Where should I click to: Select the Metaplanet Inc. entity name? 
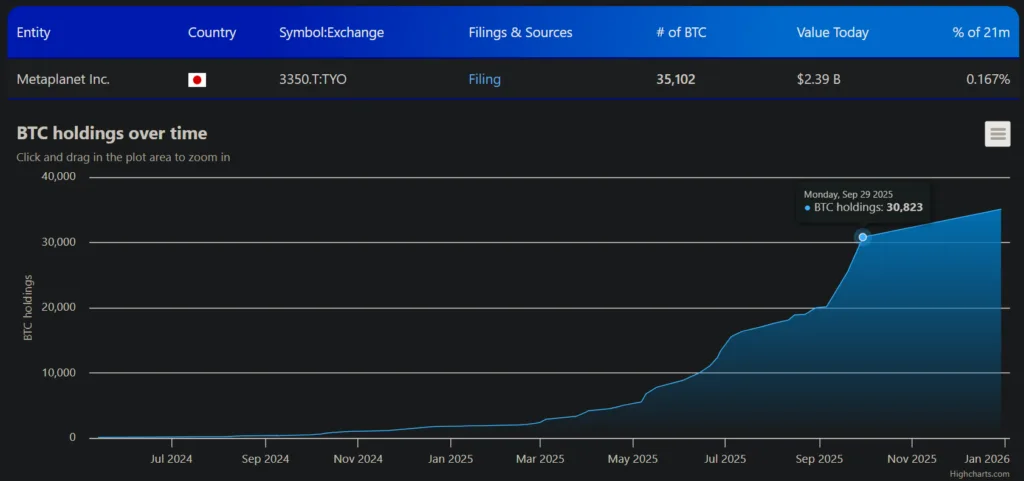[63, 80]
